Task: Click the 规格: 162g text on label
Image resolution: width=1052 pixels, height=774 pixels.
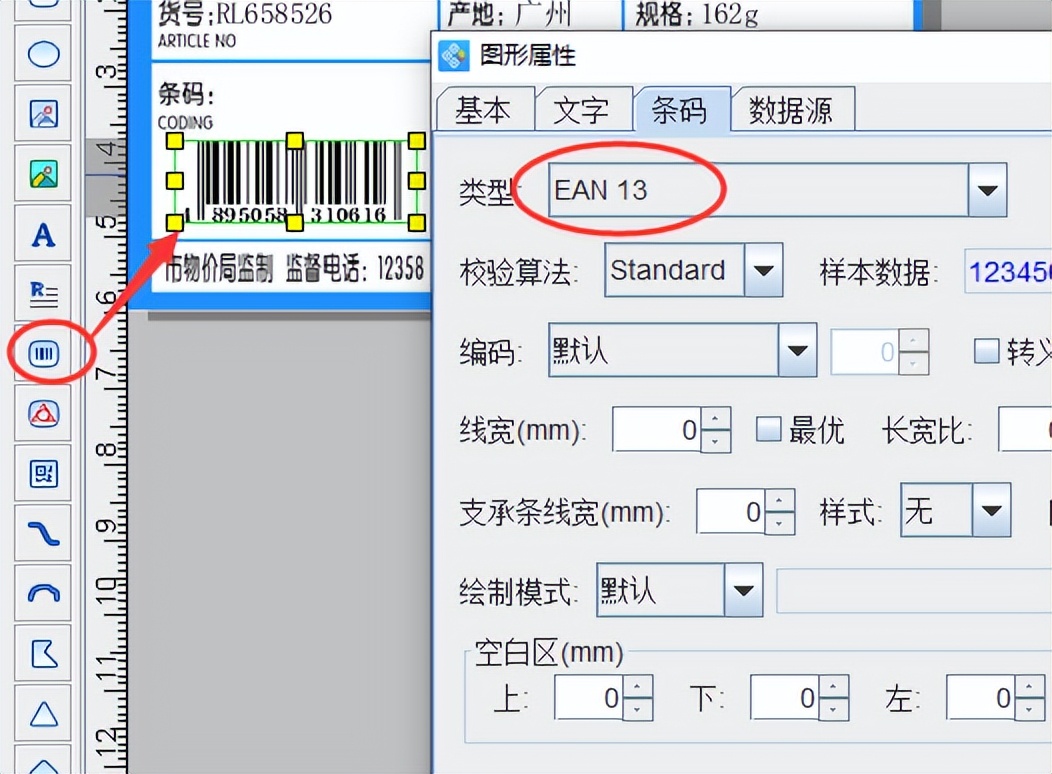Action: 697,15
